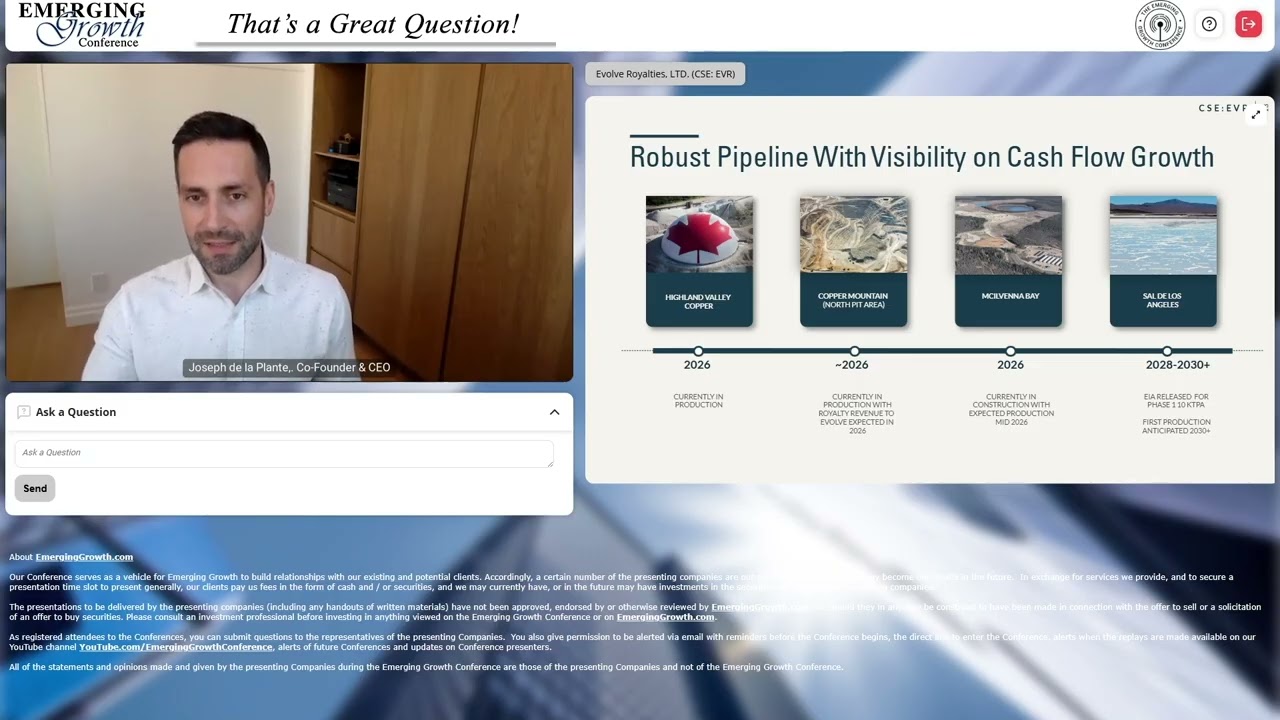The width and height of the screenshot is (1280, 720).
Task: Click the red exit conference button
Action: point(1248,24)
